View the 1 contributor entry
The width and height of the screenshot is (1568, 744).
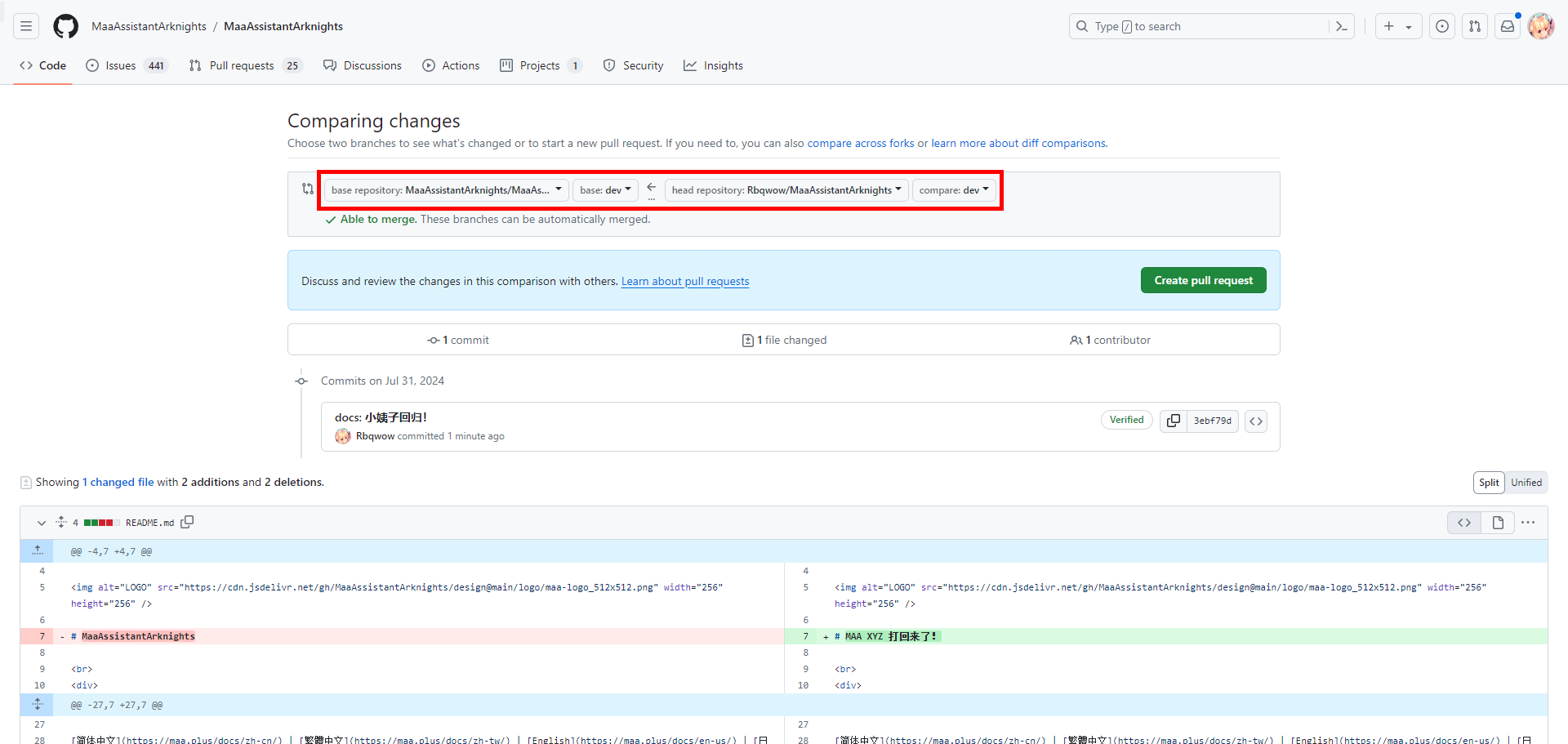[x=1110, y=340]
